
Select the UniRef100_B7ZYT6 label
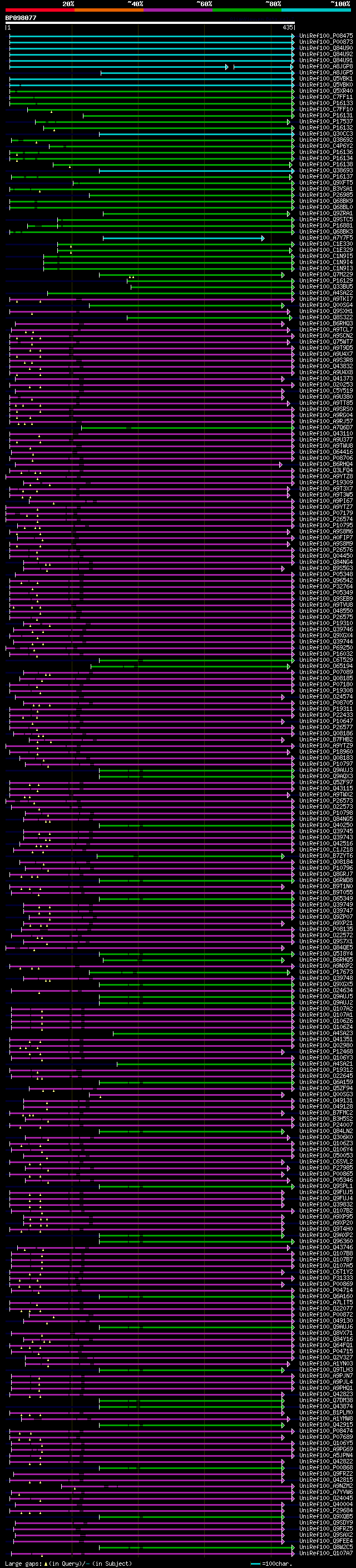[x=326, y=856]
